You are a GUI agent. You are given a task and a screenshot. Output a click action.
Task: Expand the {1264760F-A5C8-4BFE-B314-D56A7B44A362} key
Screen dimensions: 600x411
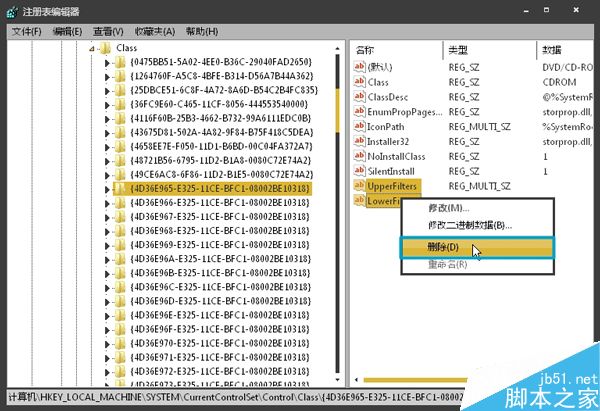pos(107,77)
